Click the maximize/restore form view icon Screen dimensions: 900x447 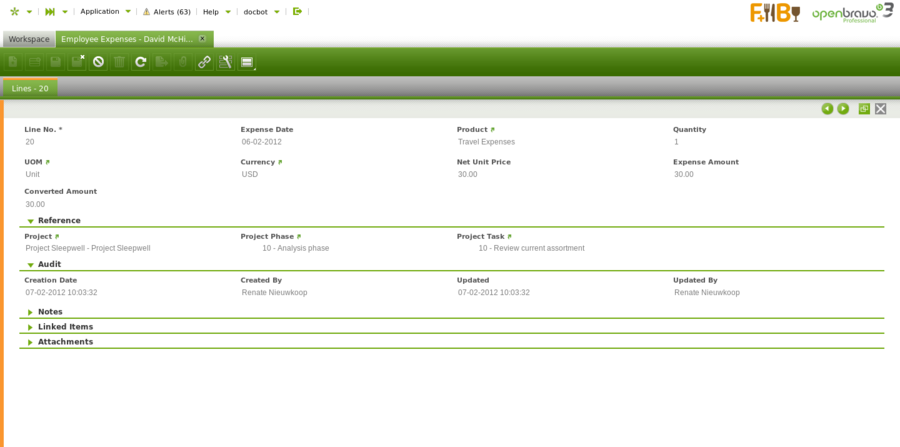864,108
